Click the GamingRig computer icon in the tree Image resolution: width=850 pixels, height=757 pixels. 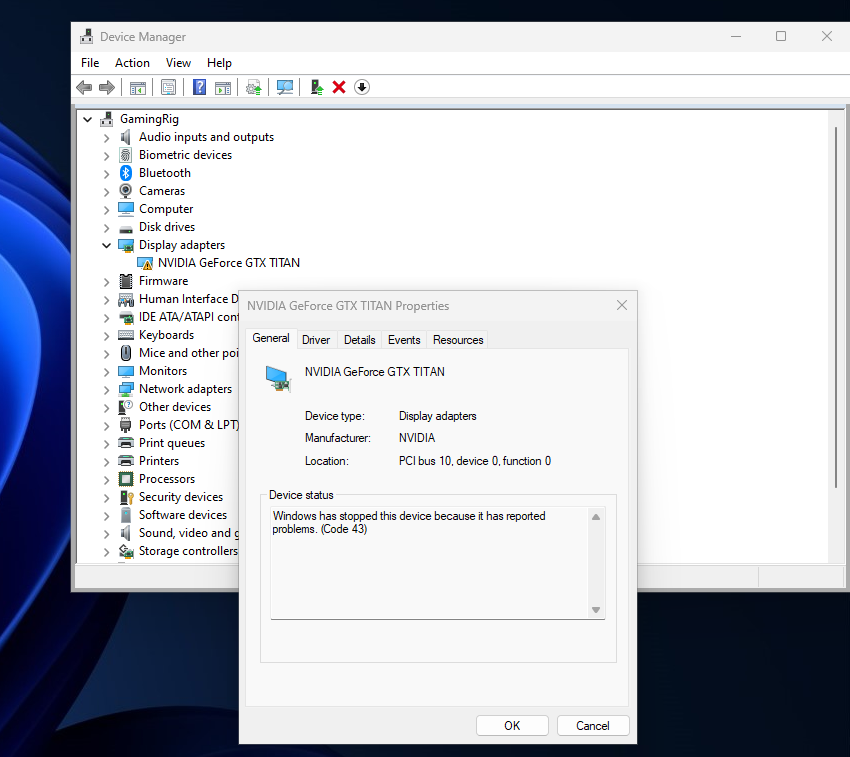[107, 119]
